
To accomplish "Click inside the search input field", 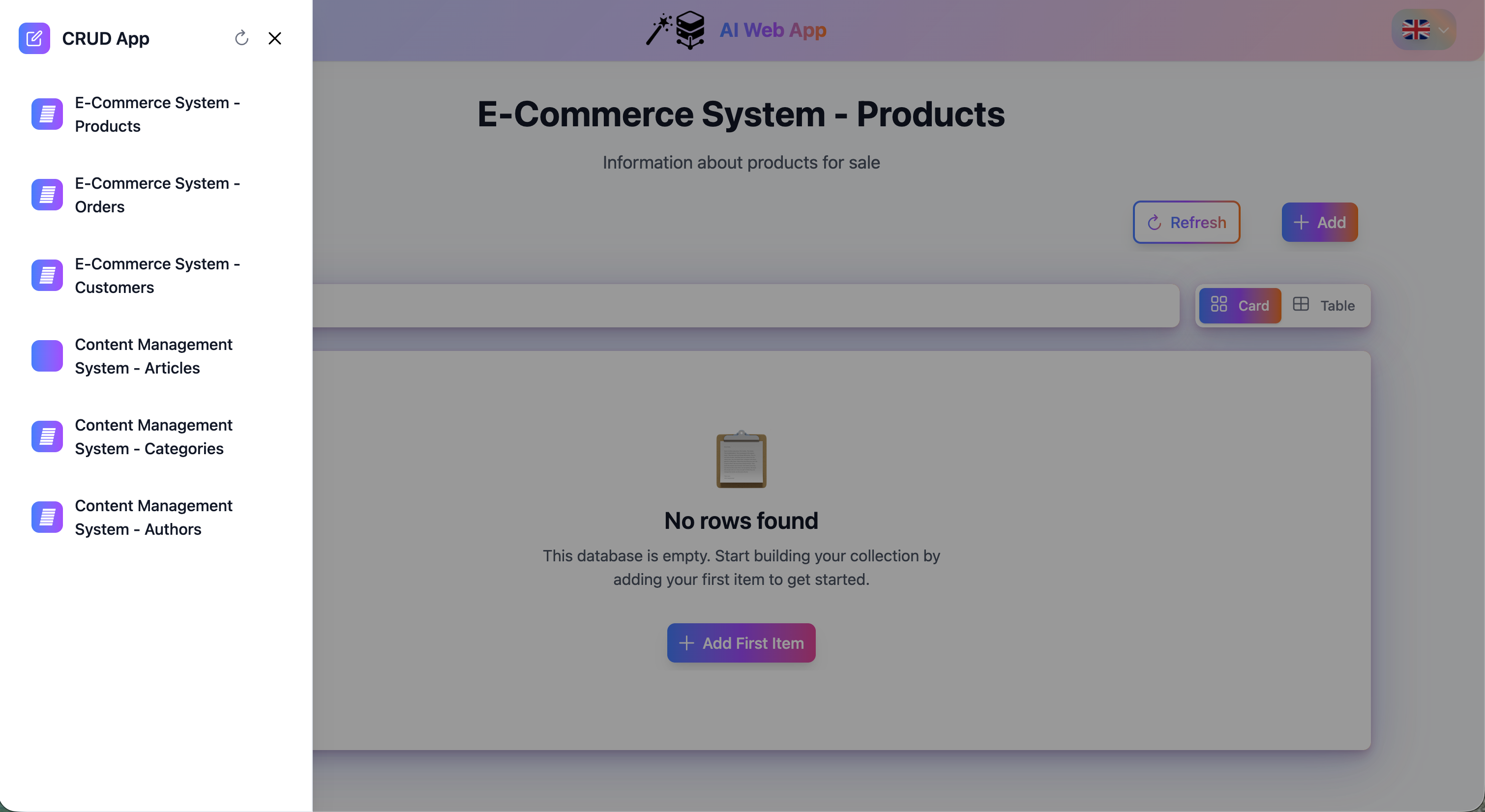I will 749,305.
